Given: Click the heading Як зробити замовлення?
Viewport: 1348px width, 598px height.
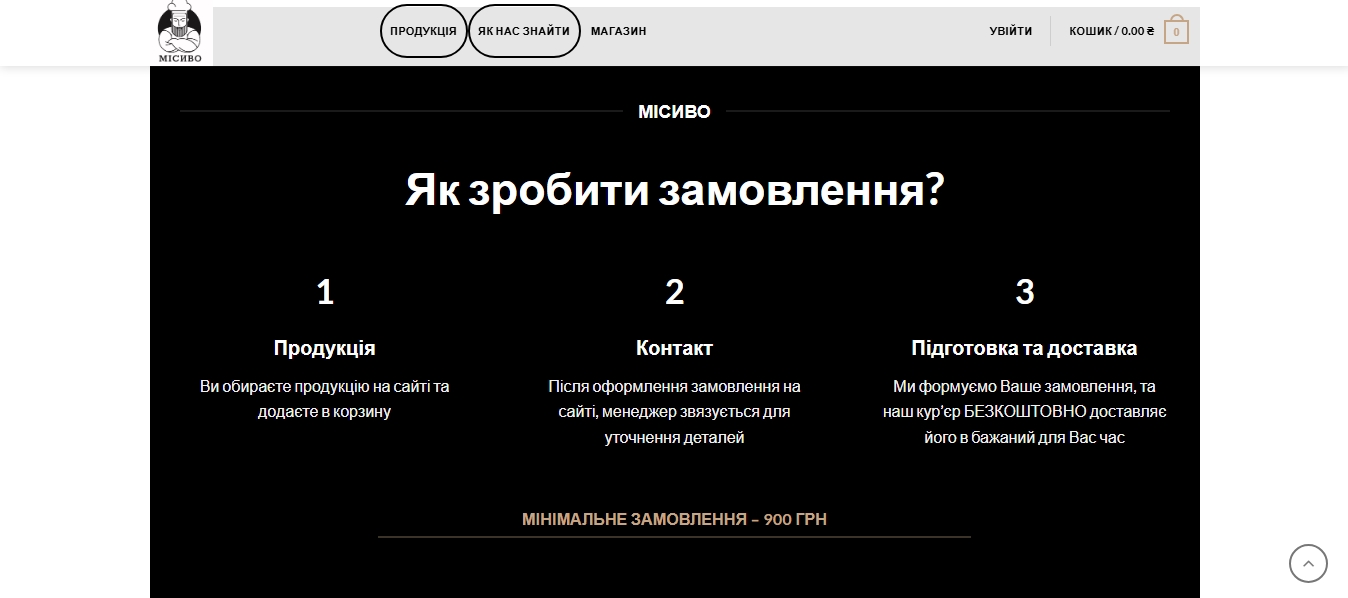Looking at the screenshot, I should pos(674,190).
